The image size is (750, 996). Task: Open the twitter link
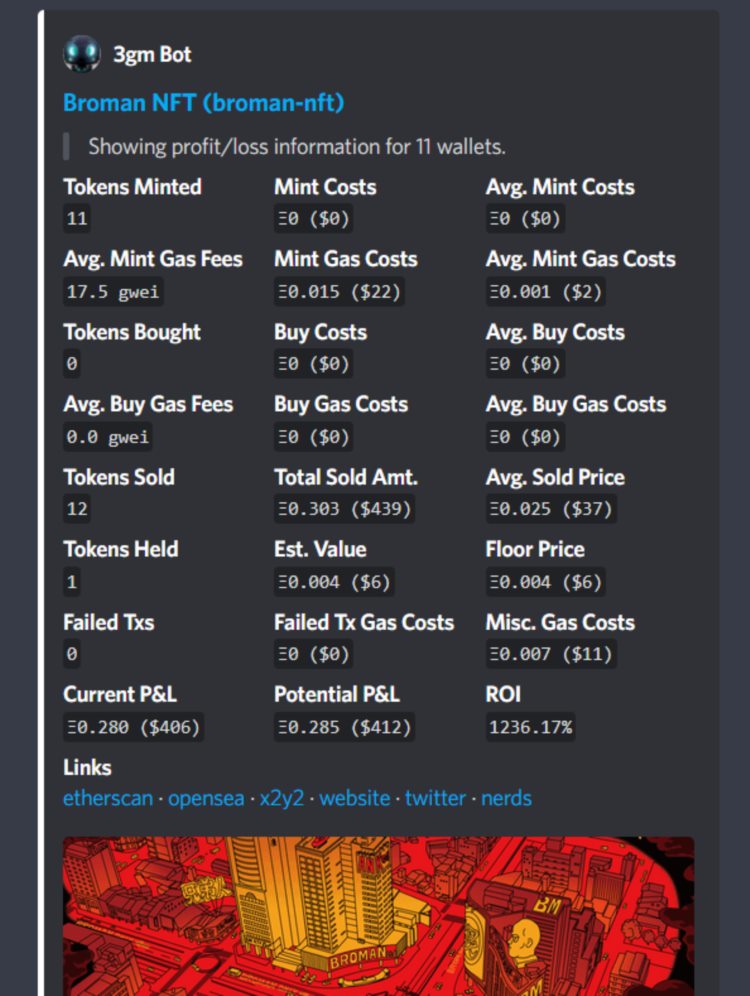coord(435,798)
